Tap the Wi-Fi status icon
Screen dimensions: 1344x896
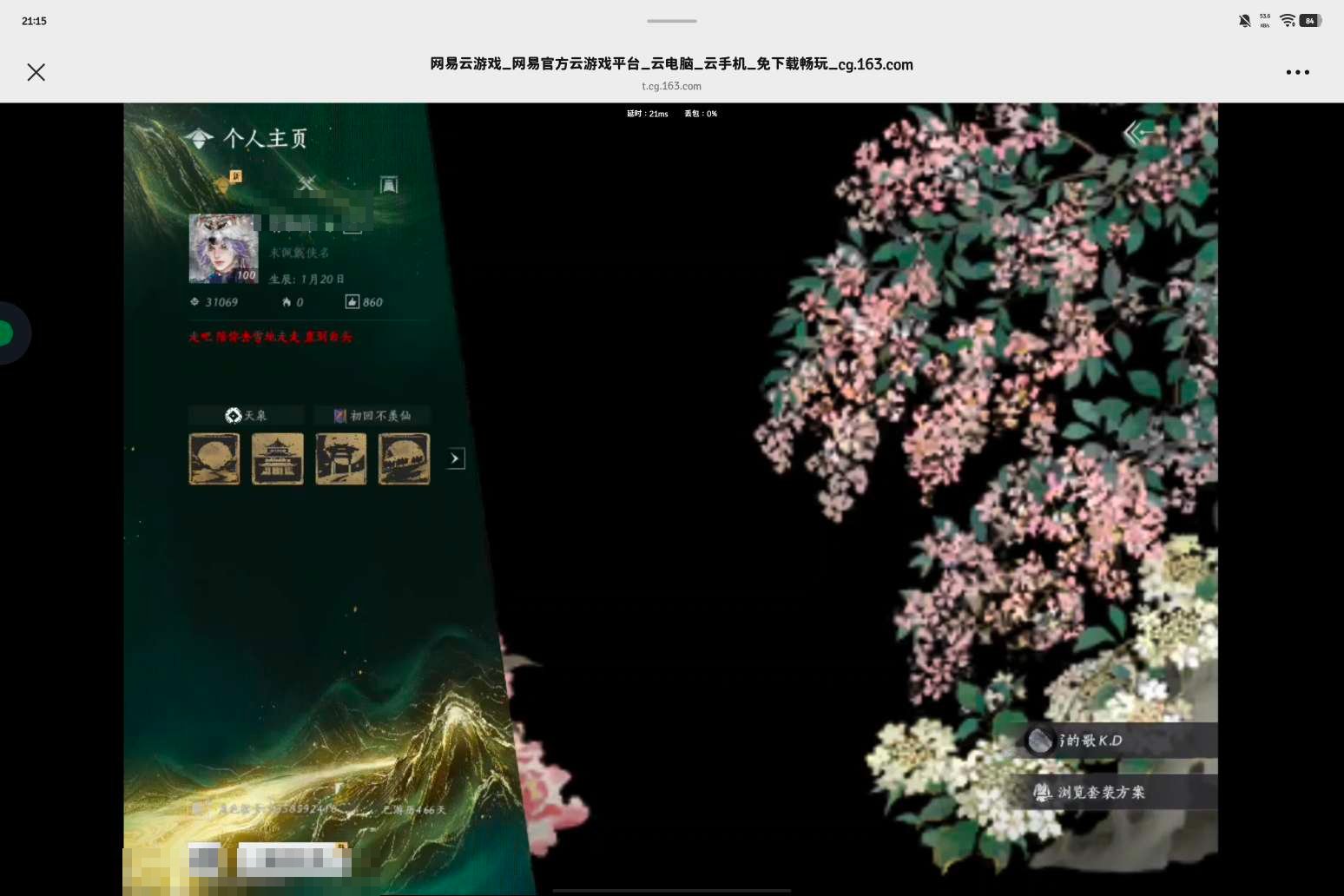[1288, 21]
